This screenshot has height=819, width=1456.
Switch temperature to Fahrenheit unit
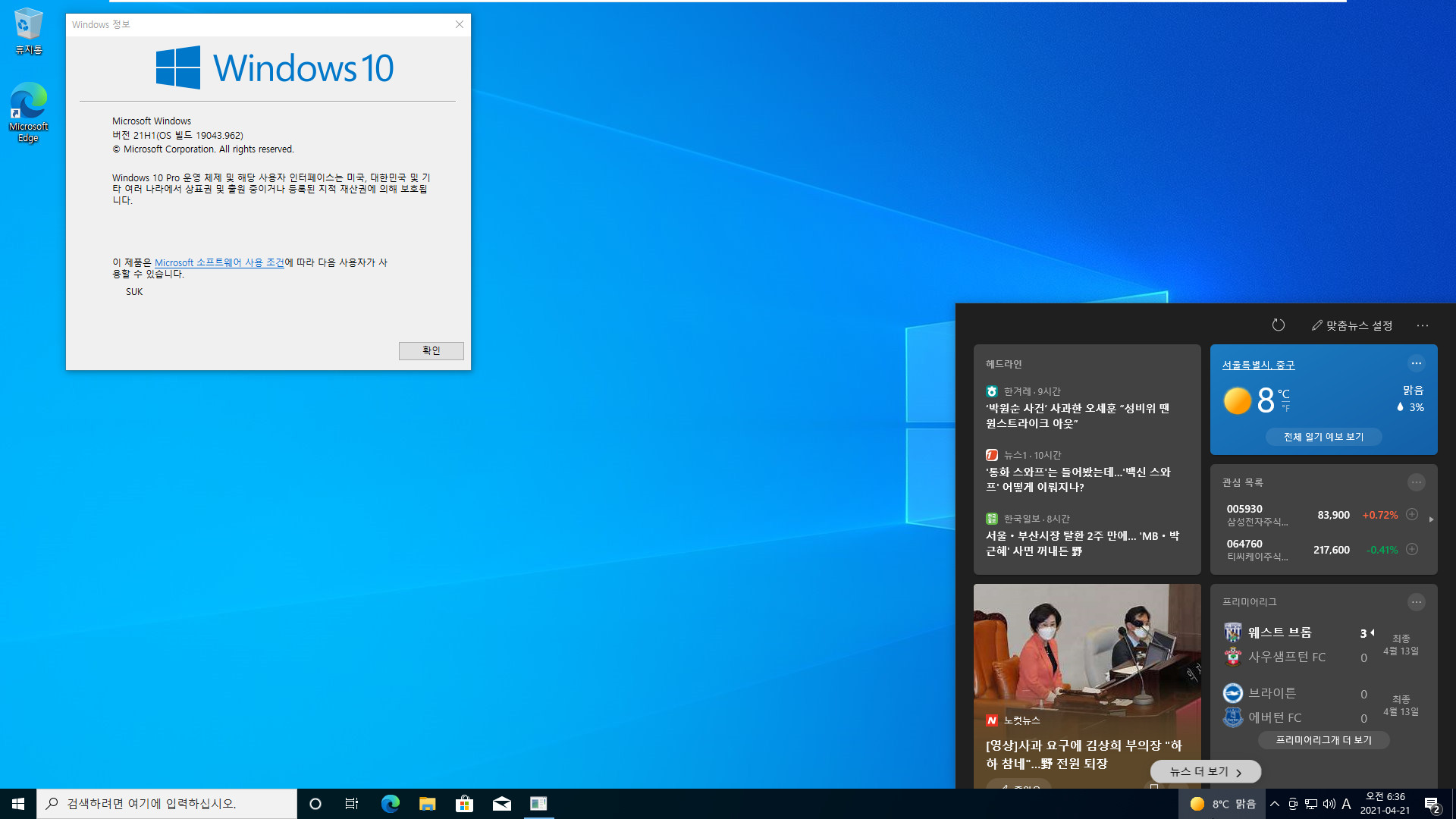tap(1285, 409)
